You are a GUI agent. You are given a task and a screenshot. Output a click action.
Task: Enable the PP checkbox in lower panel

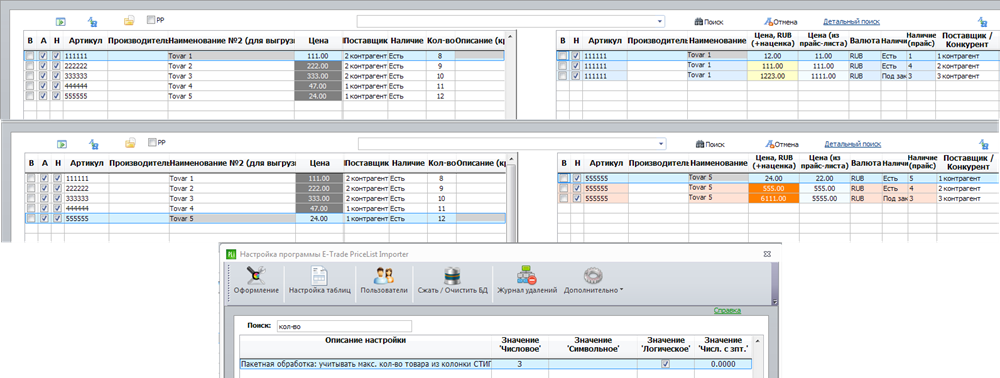pos(151,143)
